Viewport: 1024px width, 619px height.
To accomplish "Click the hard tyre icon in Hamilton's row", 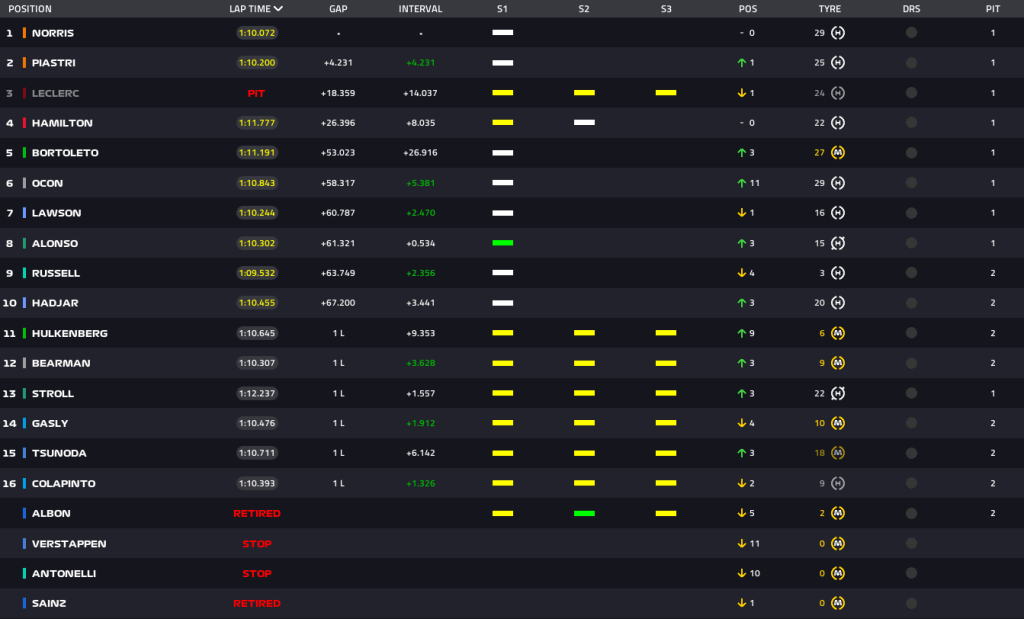I will [x=838, y=123].
